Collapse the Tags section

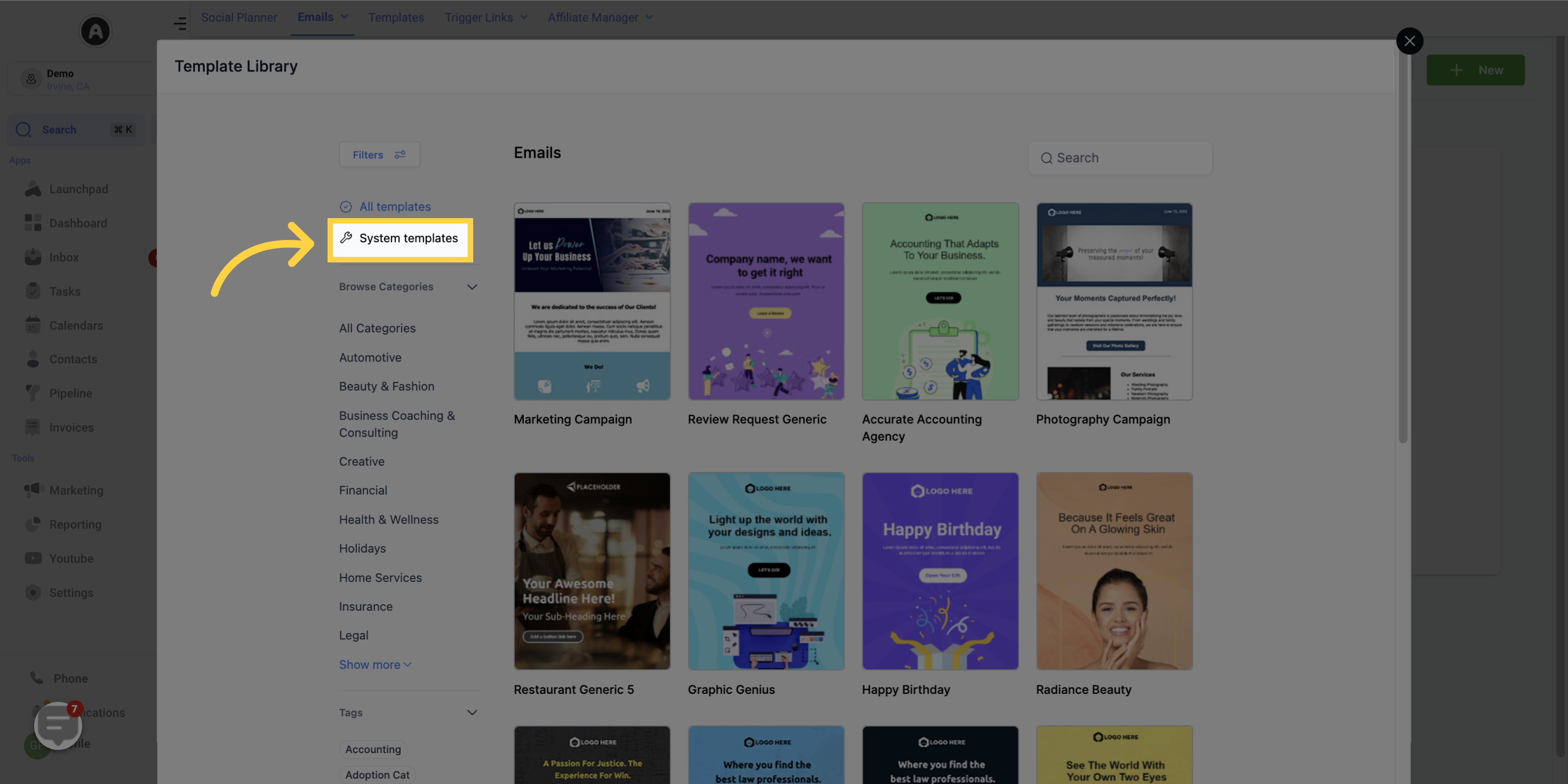click(x=472, y=712)
